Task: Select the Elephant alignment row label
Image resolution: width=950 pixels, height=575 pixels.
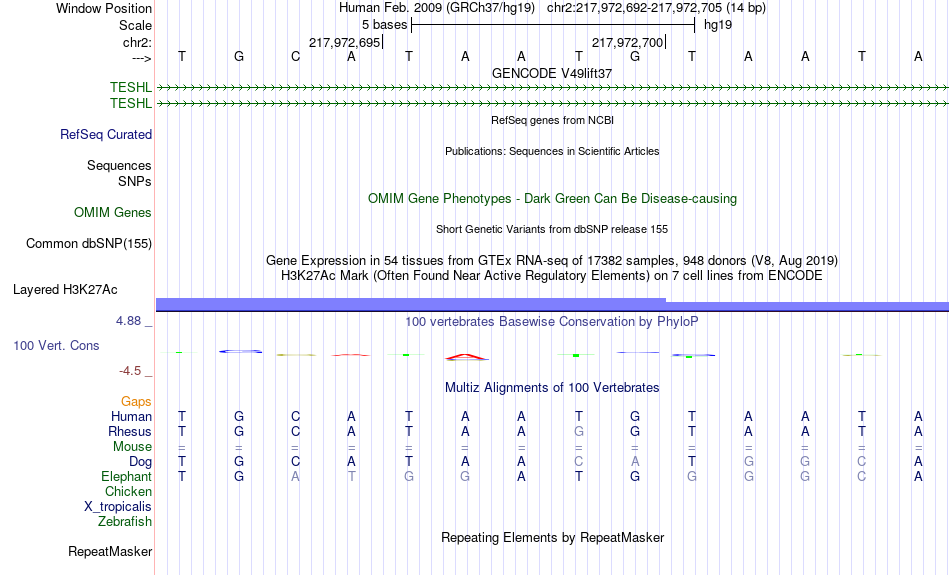Action: point(126,477)
